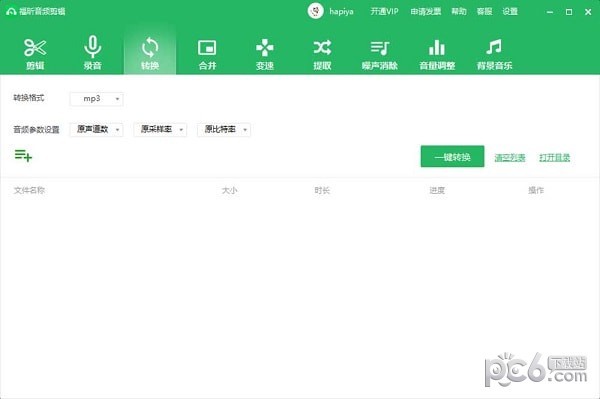Open the 原采样率 sample rate dropdown
This screenshot has height=399, width=600.
coord(160,129)
